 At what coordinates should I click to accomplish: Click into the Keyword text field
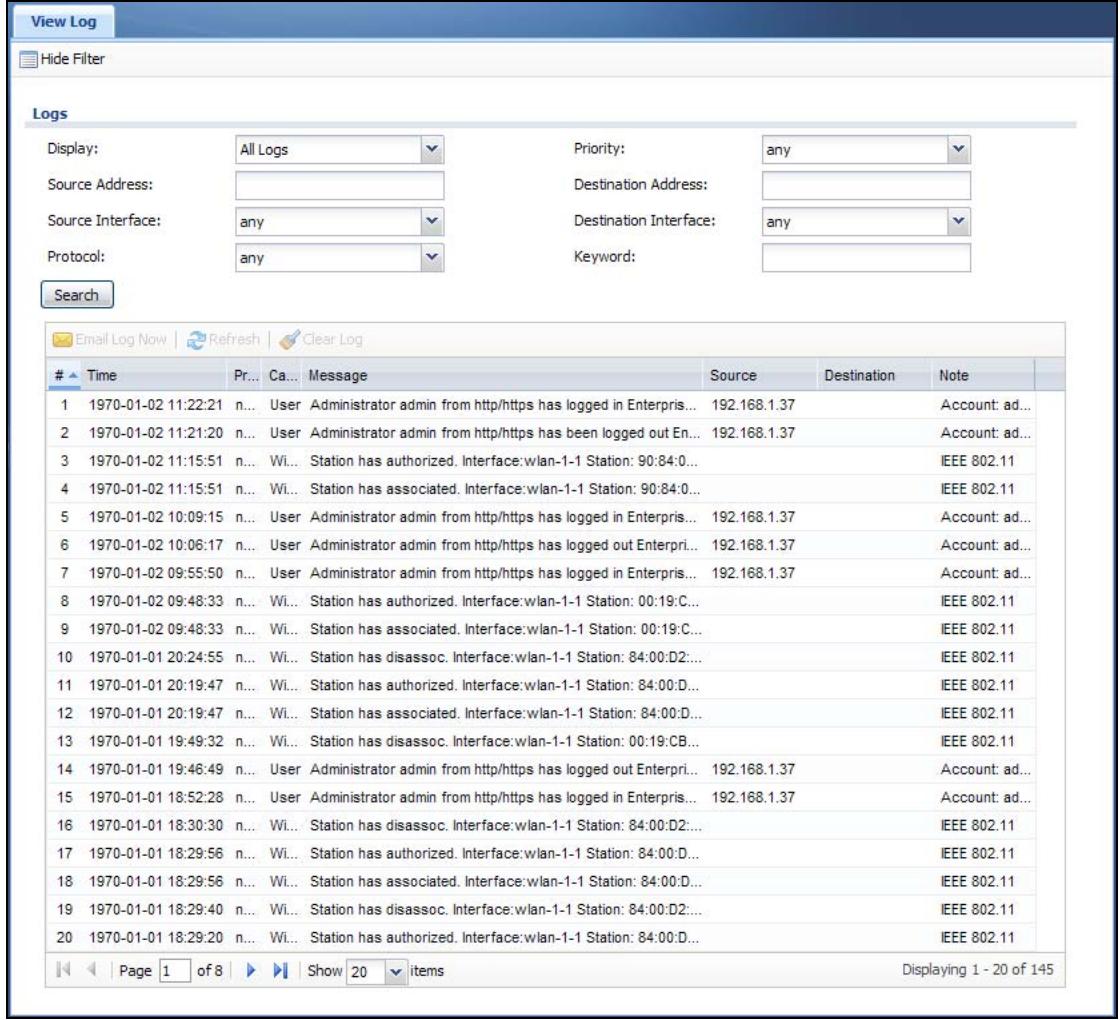click(866, 258)
